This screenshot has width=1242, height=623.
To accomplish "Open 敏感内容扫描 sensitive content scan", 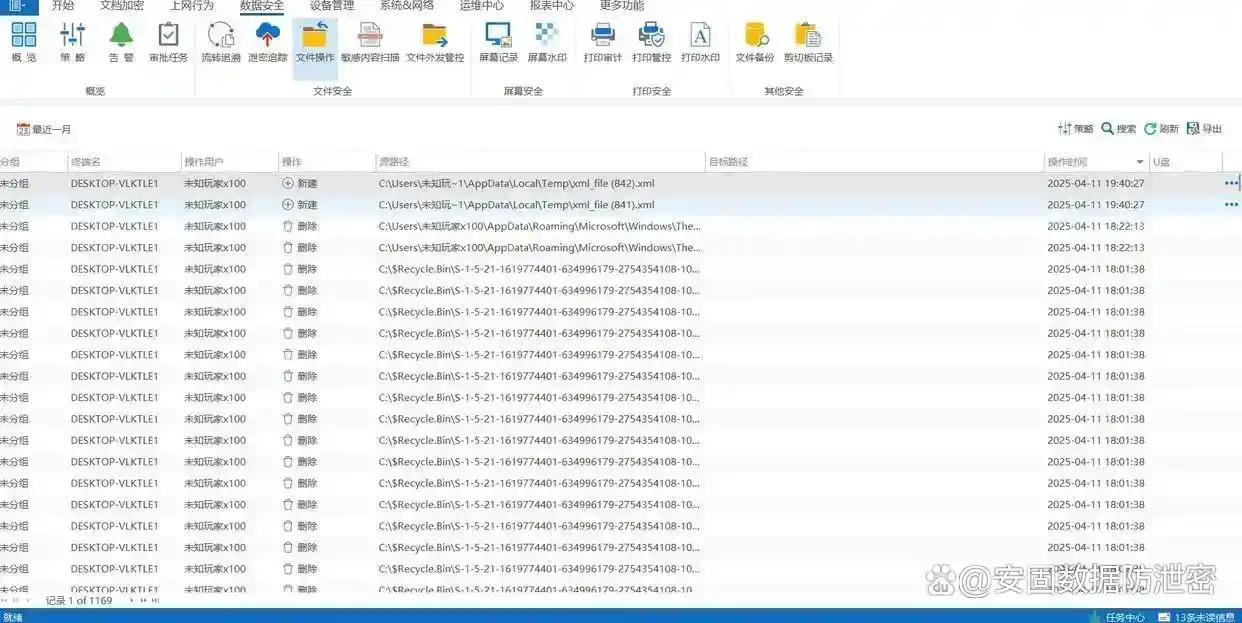I will [370, 43].
